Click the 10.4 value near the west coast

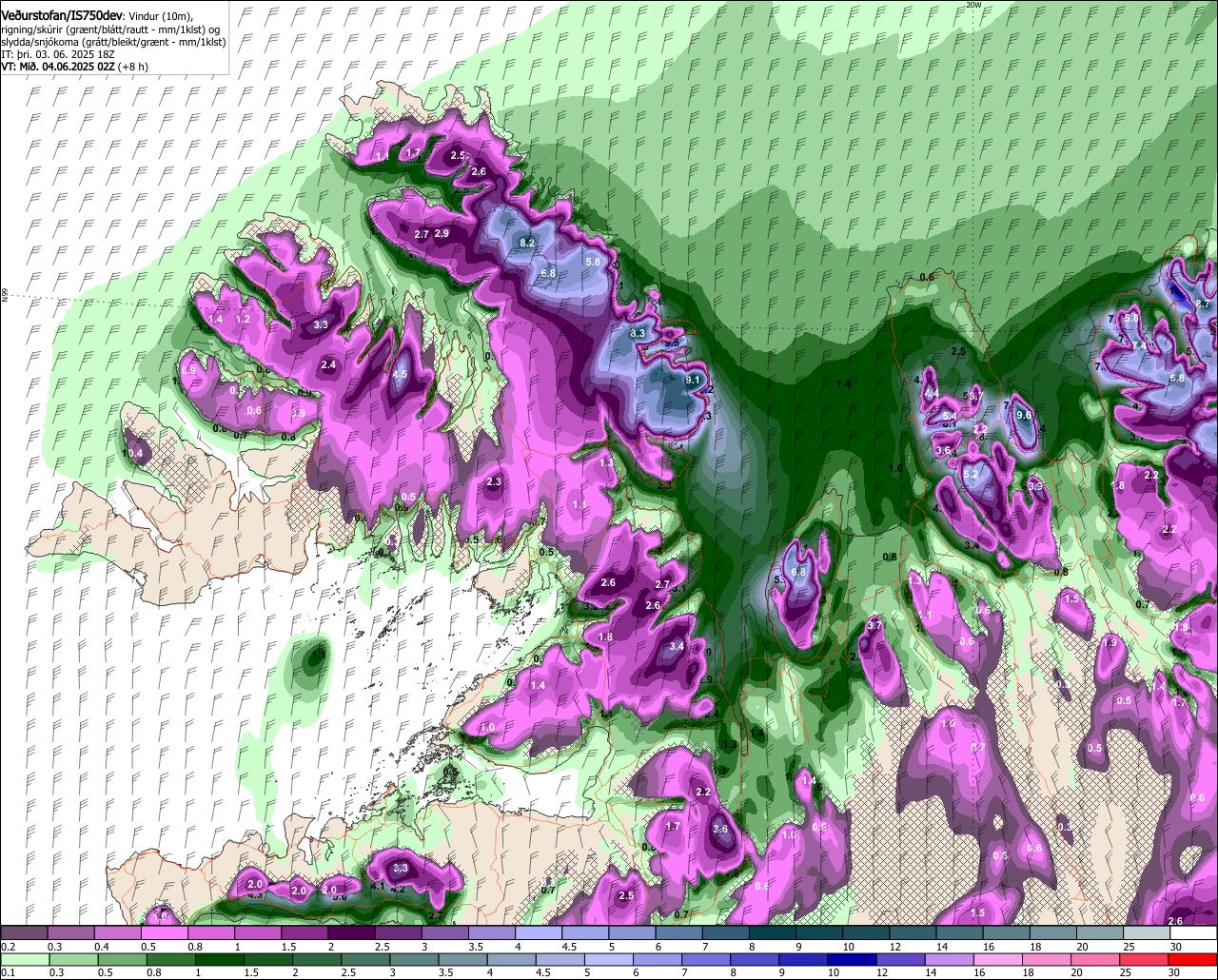coord(134,454)
